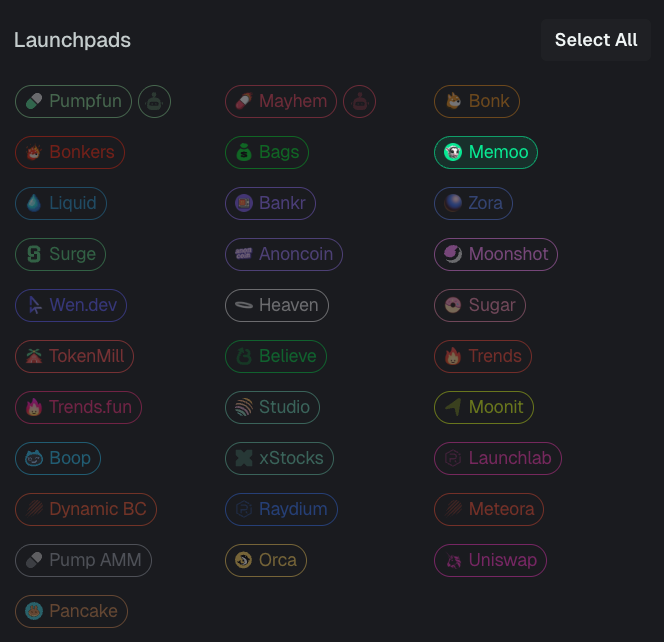The width and height of the screenshot is (664, 642).
Task: Enable the Bonk launchpad filter
Action: 477,101
